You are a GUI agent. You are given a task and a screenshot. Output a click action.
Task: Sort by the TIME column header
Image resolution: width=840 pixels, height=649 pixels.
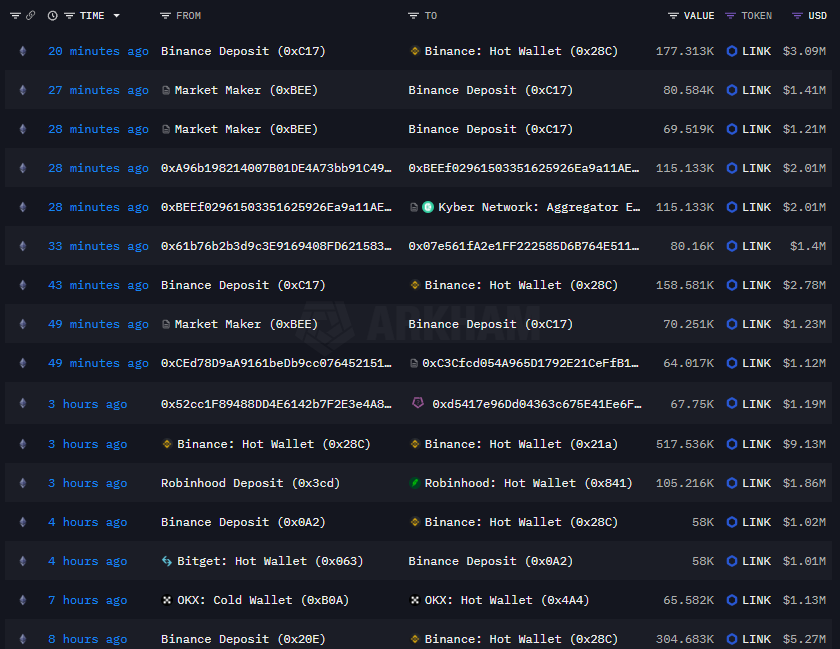92,16
